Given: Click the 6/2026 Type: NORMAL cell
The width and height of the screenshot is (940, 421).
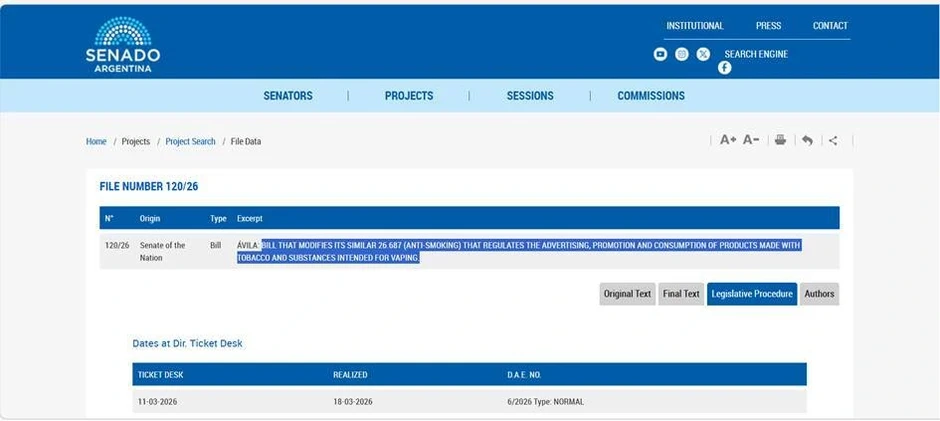Looking at the screenshot, I should (546, 402).
